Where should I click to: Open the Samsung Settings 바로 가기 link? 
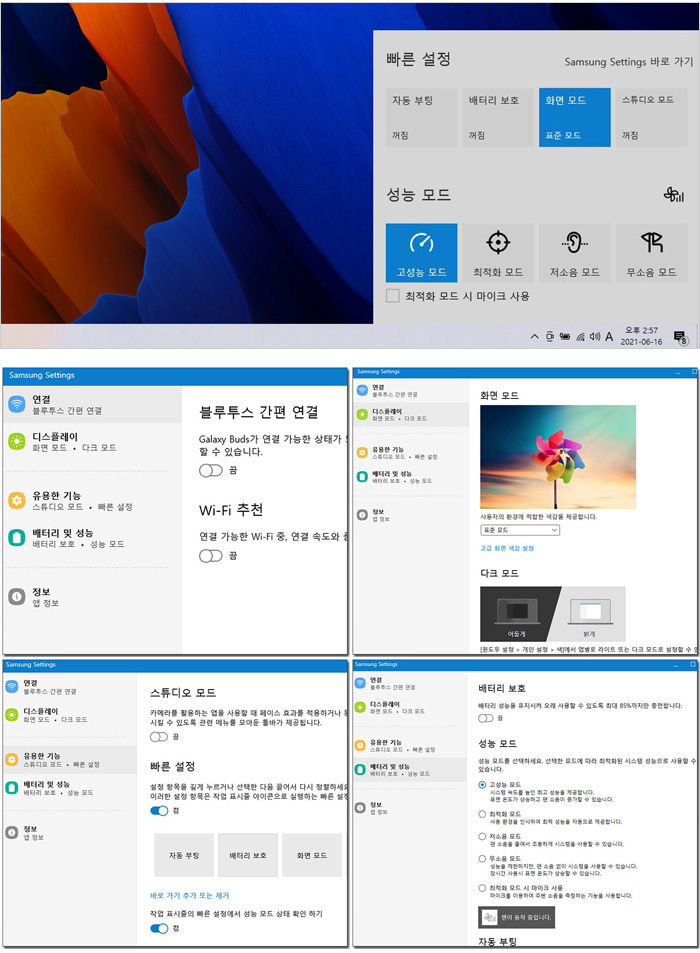[628, 62]
